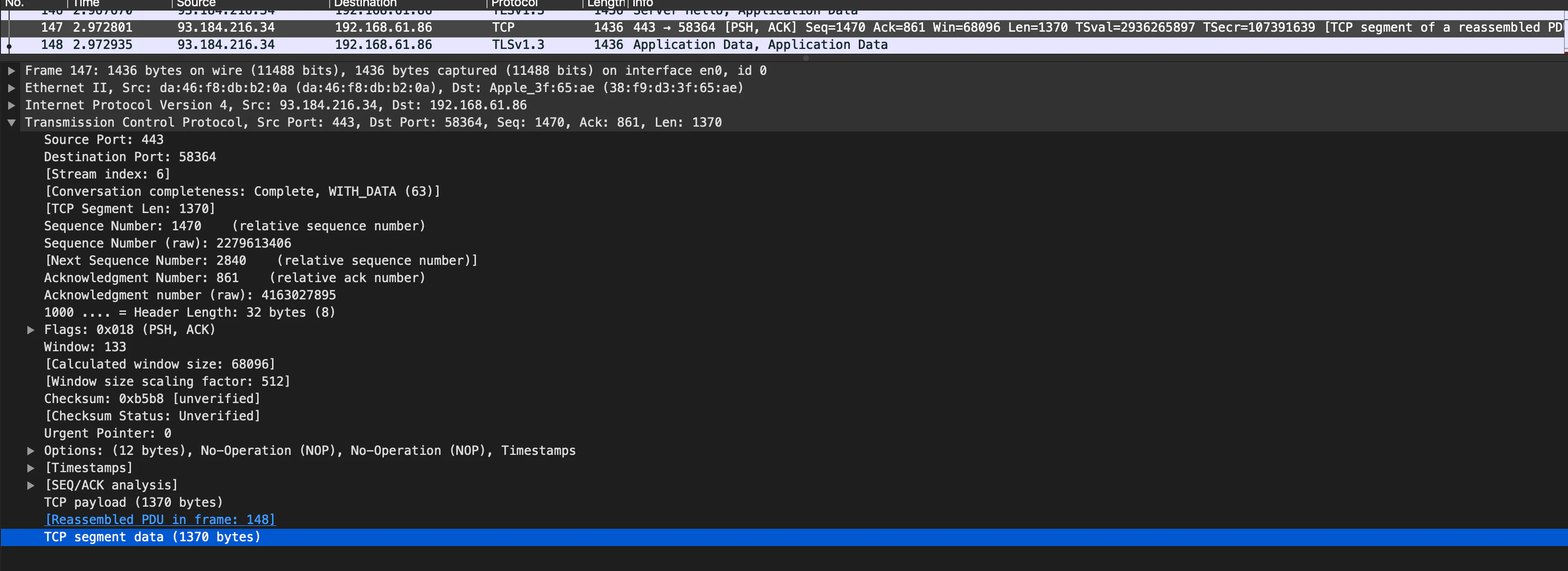Image resolution: width=1568 pixels, height=571 pixels.
Task: Expand the Frame 147 details row
Action: pos(12,71)
